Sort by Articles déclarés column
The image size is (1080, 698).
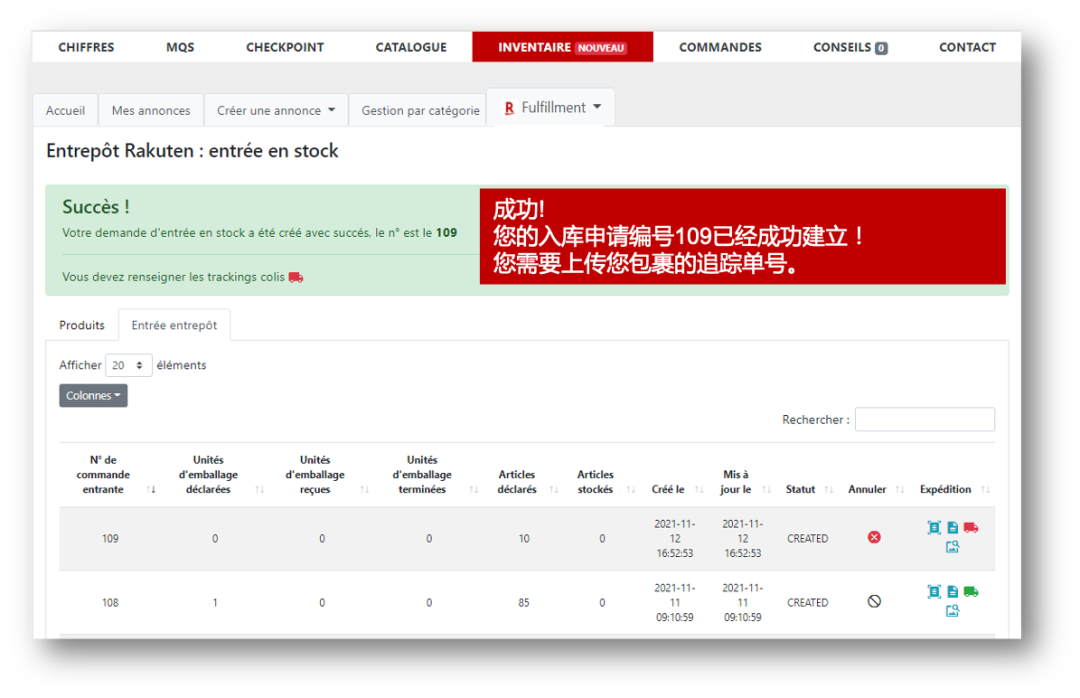(x=554, y=490)
